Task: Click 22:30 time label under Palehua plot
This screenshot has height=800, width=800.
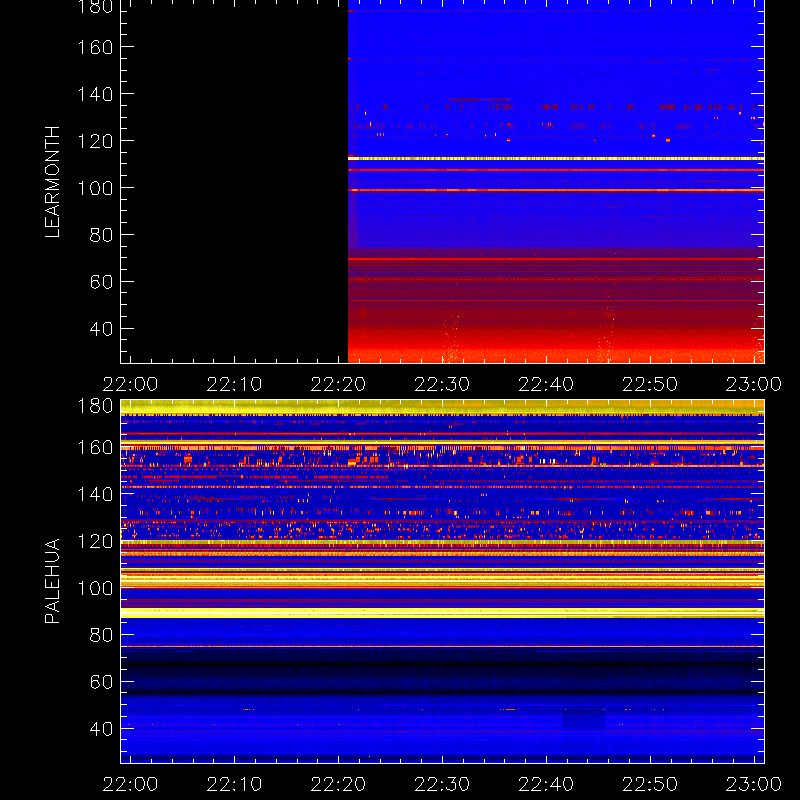Action: pyautogui.click(x=442, y=784)
